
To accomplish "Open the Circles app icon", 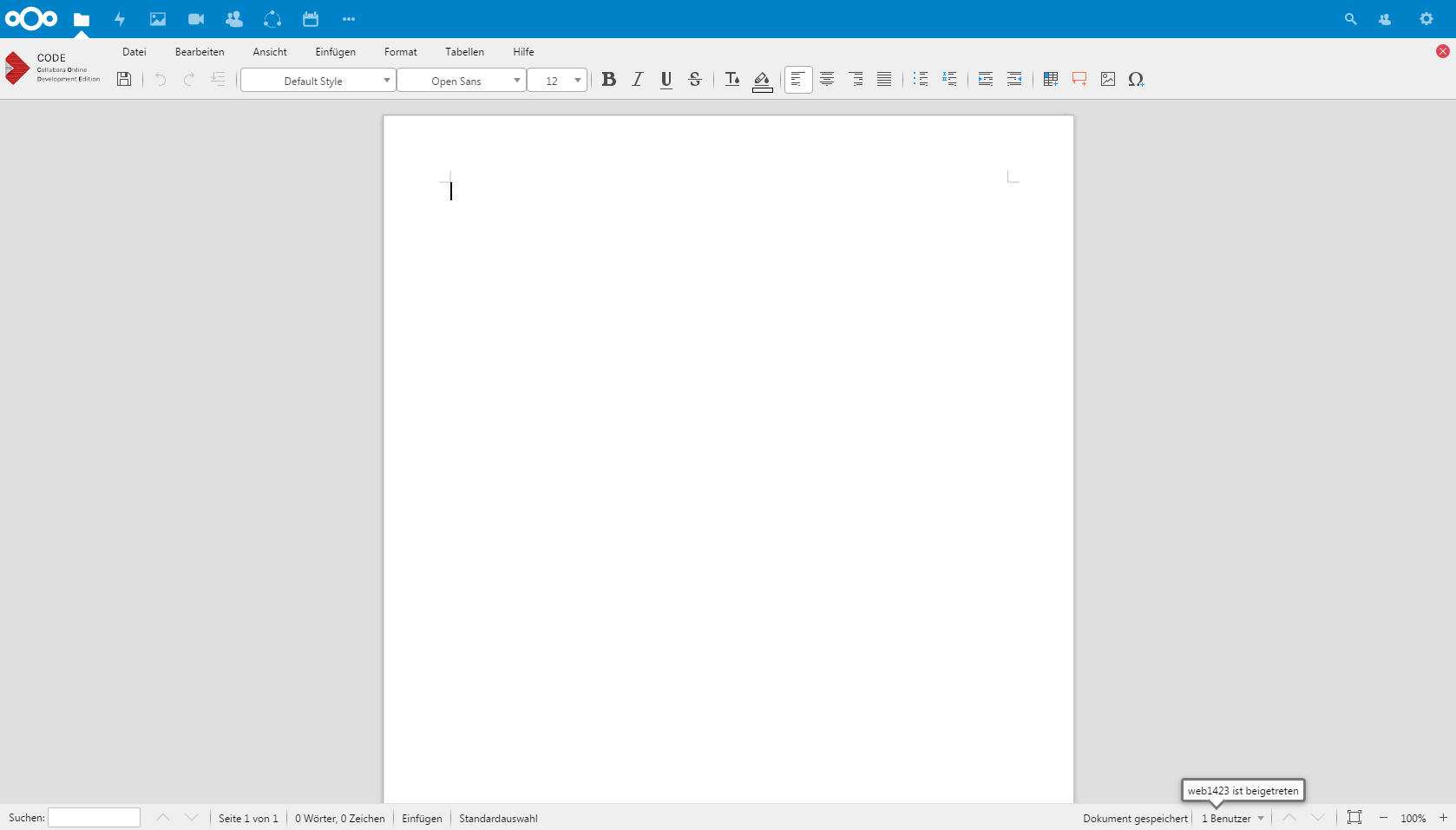I will point(272,19).
